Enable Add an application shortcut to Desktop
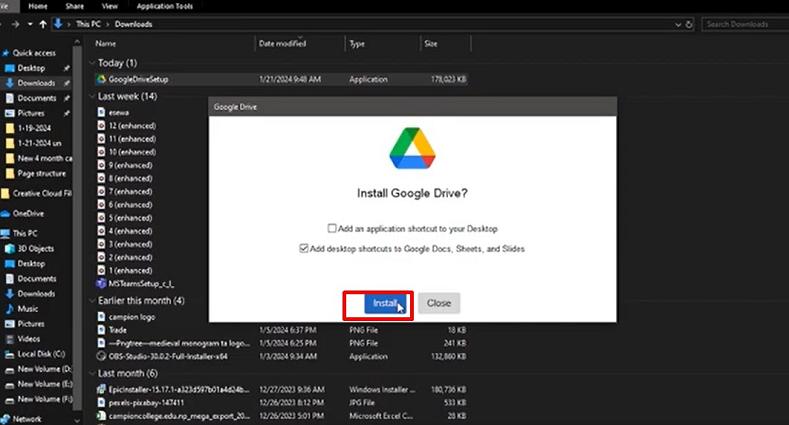Viewport: 789px width, 425px height. [x=332, y=228]
